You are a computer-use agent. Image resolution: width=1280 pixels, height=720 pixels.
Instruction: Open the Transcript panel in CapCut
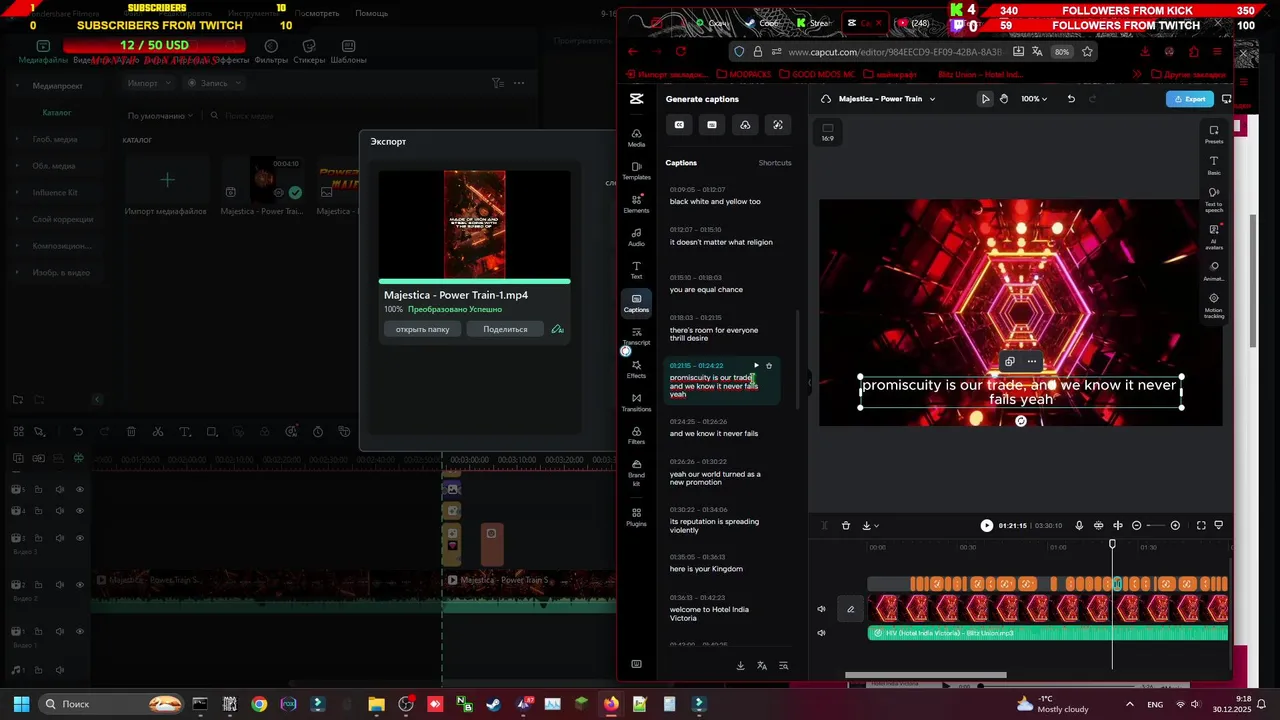coord(636,336)
